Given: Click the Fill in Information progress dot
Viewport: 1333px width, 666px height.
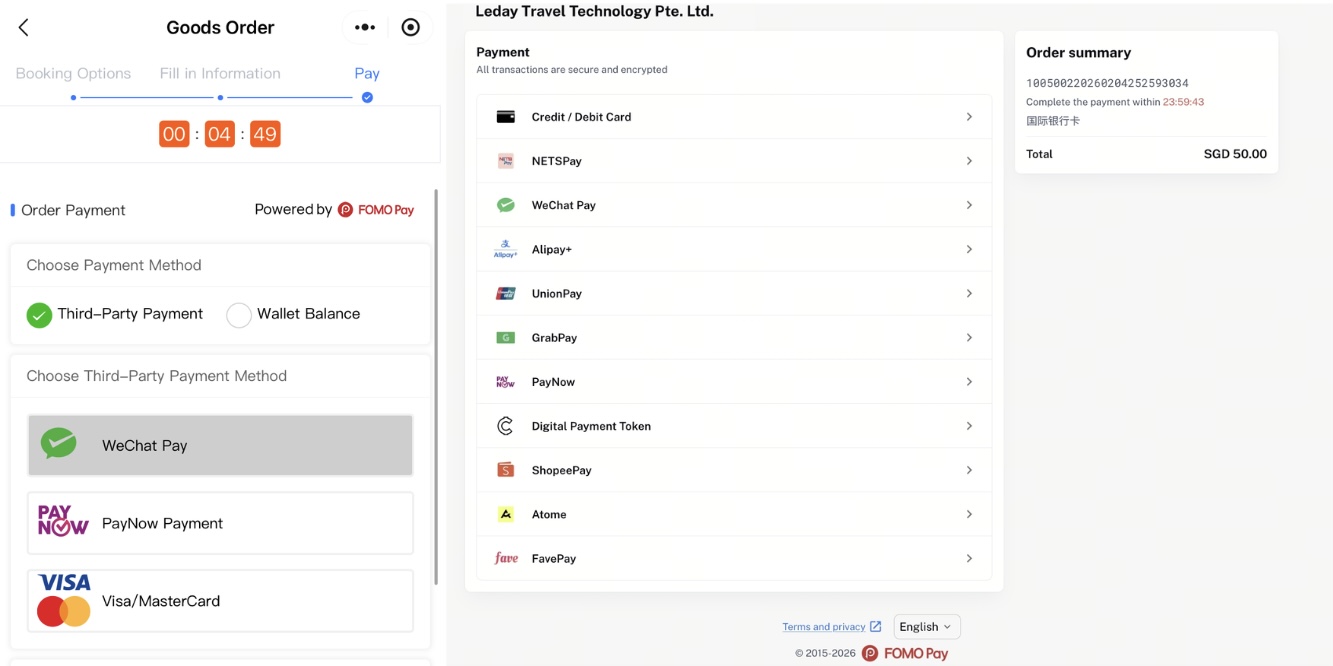Looking at the screenshot, I should coord(220,98).
